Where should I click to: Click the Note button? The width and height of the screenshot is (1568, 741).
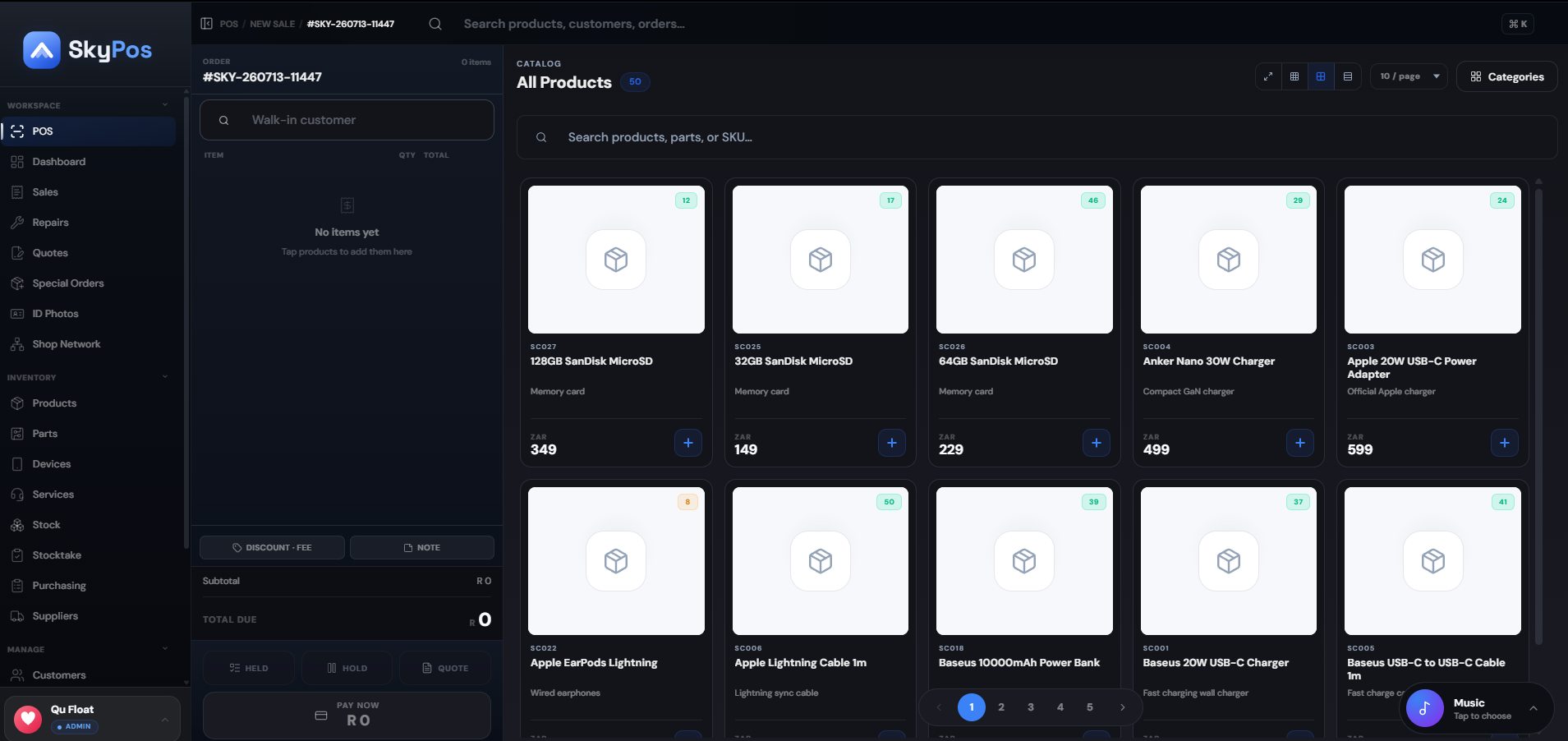[422, 548]
